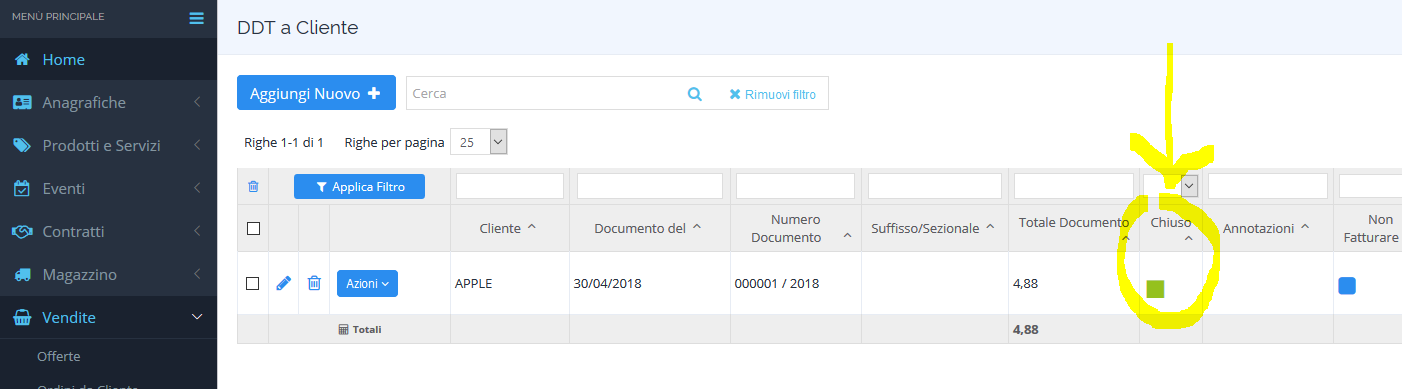1402x389 pixels.
Task: Expand Eventi using its chevron arrow
Action: point(197,189)
